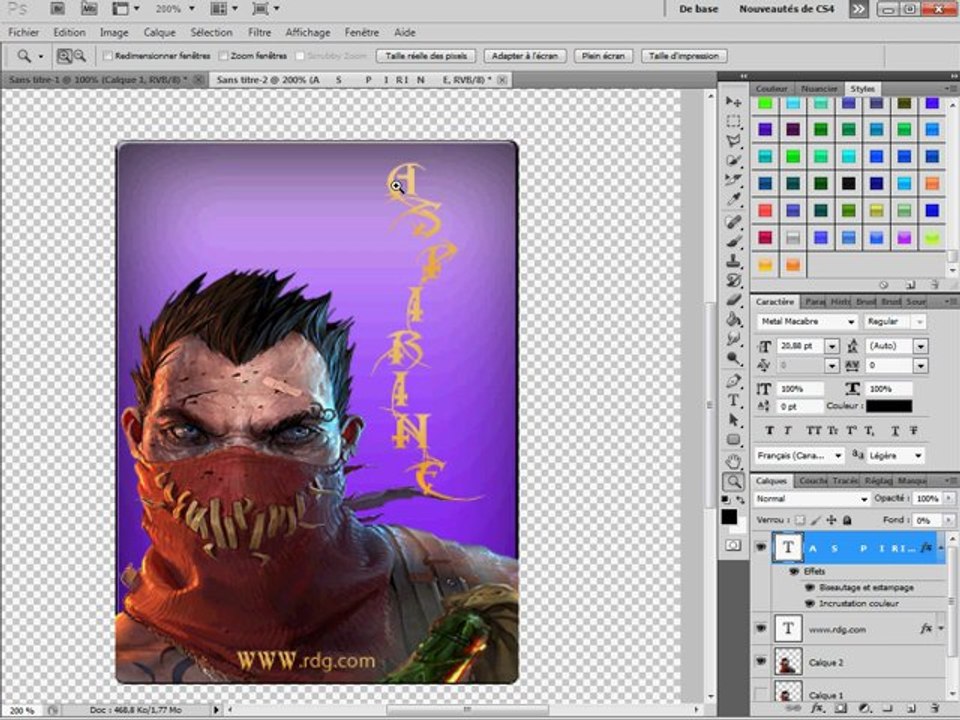
Task: Switch to the Couleur panel tab
Action: (x=771, y=89)
